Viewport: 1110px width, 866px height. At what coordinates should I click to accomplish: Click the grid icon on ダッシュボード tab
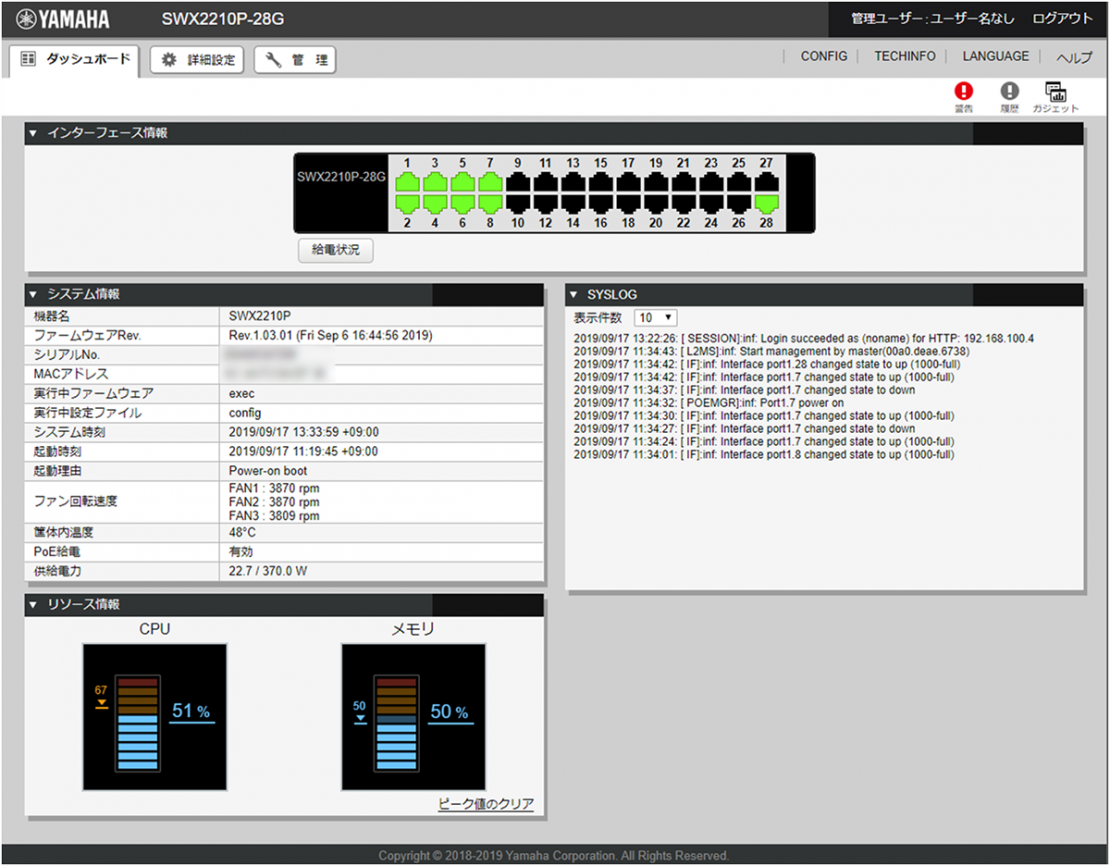[x=27, y=59]
